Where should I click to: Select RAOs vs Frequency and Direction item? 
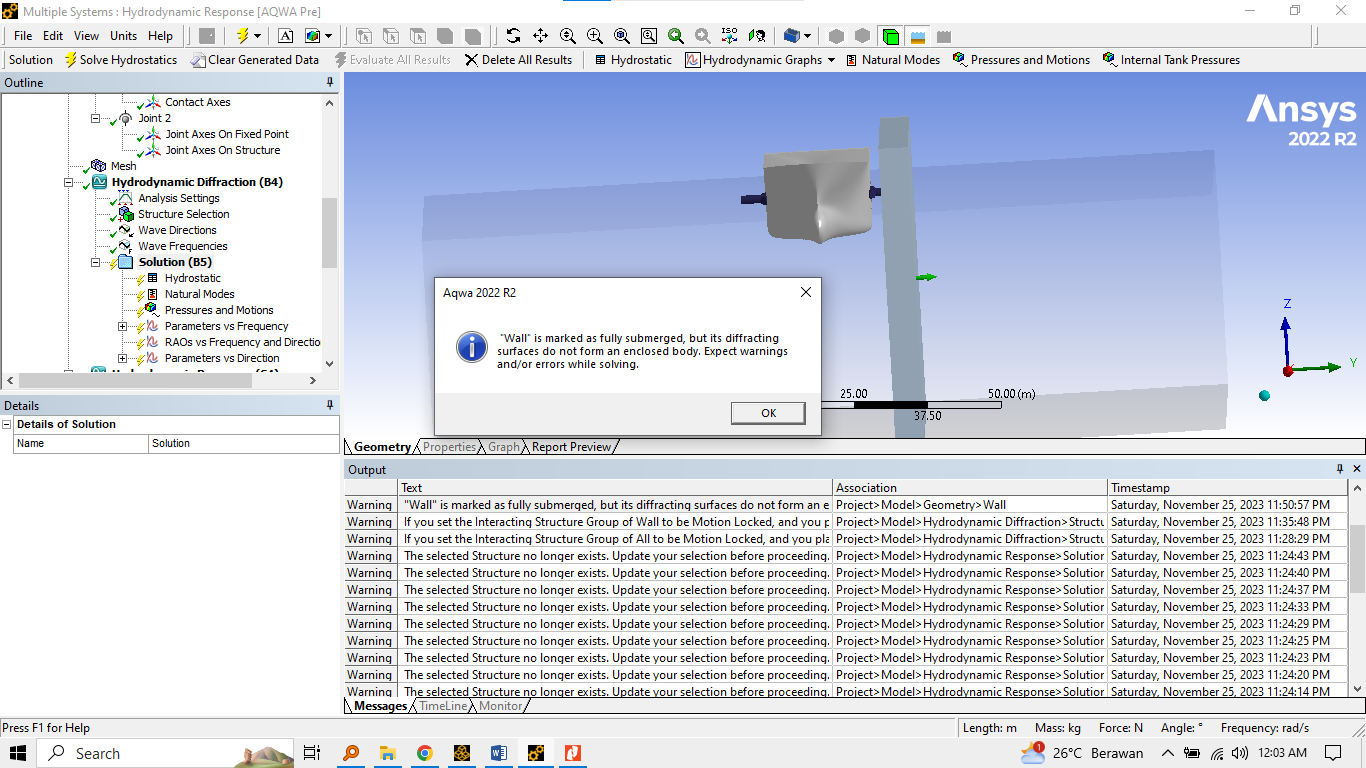tap(242, 342)
